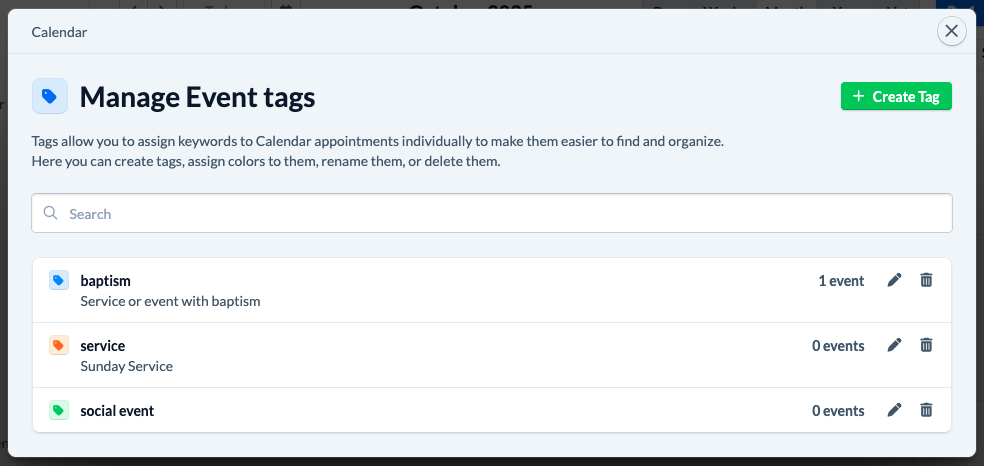Select the service tag name

102,346
